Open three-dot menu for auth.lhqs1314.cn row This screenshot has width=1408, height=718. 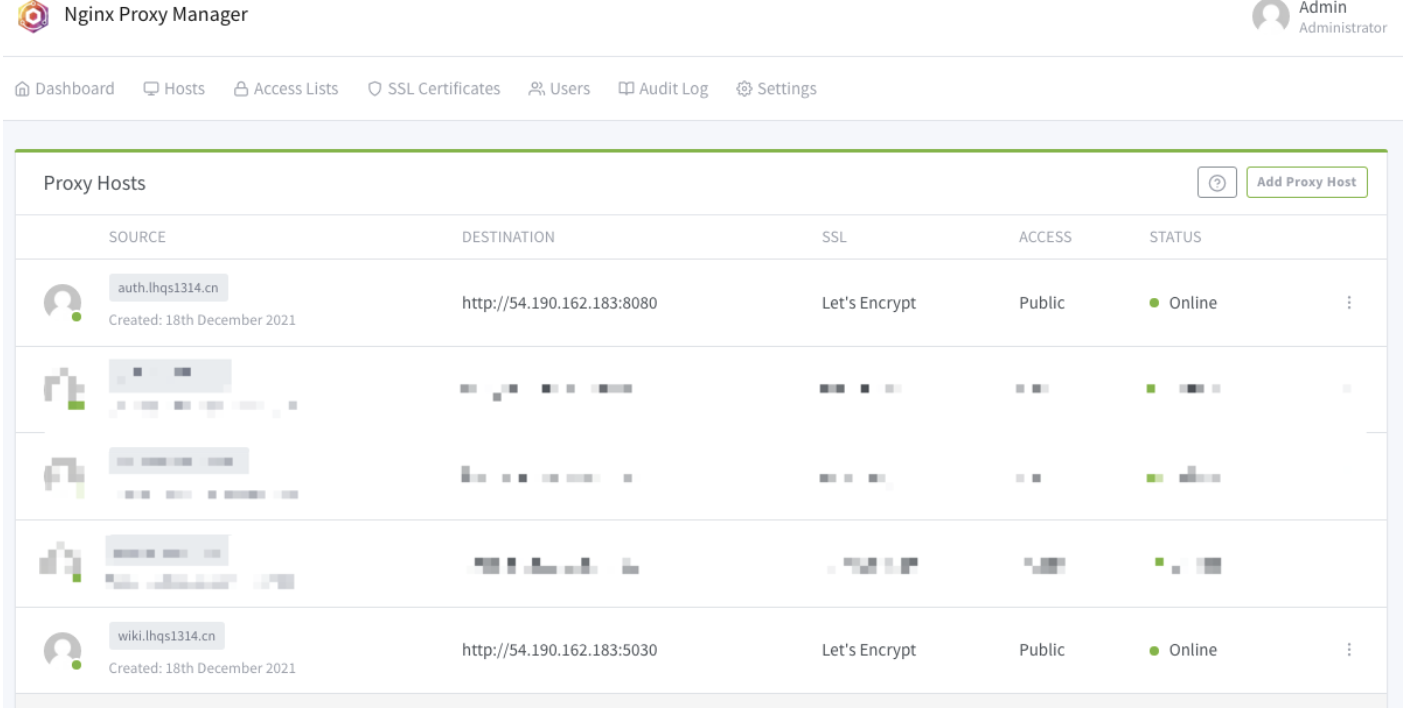(1350, 303)
